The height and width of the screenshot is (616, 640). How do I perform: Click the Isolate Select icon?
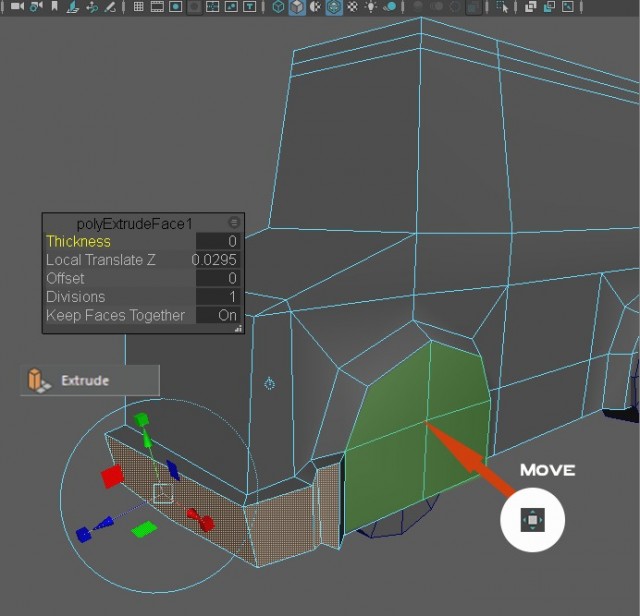(502, 7)
